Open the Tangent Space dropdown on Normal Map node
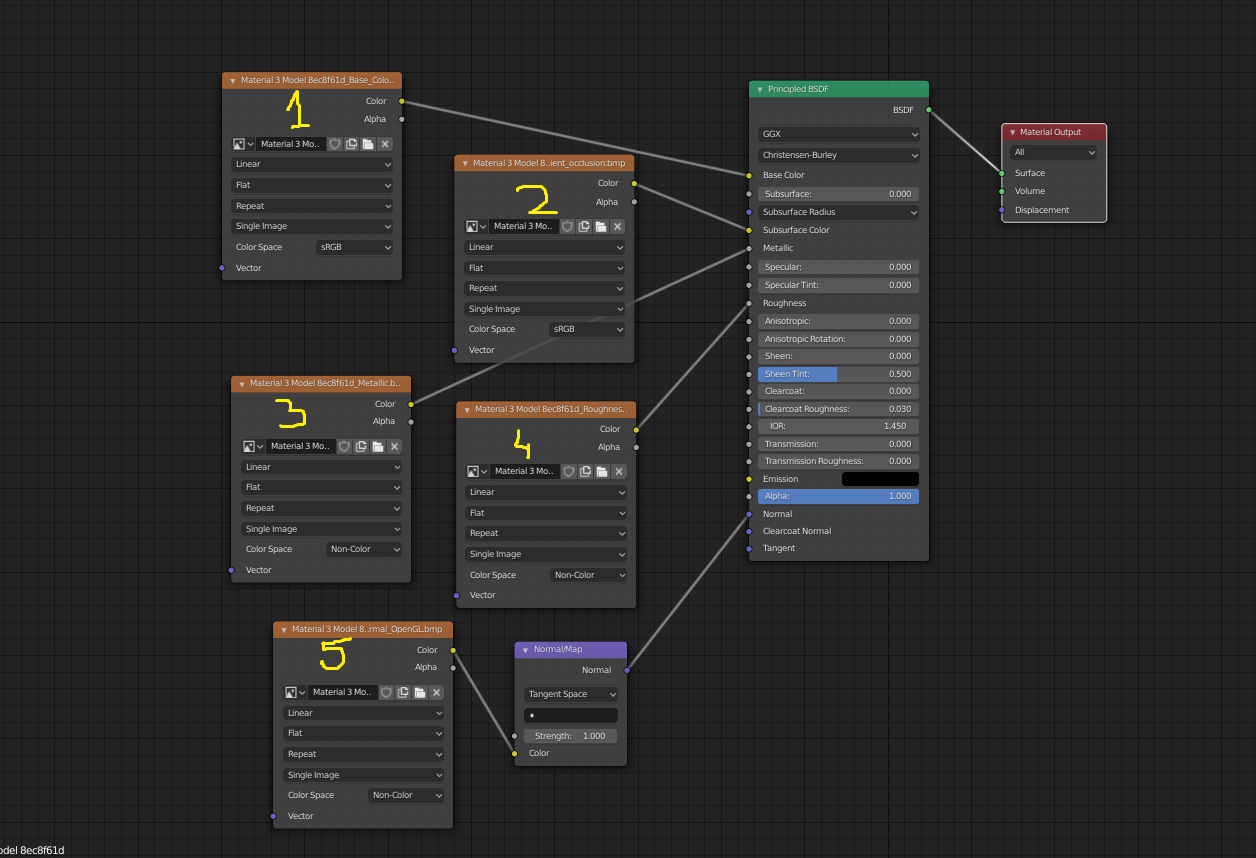The image size is (1256, 858). 570,693
